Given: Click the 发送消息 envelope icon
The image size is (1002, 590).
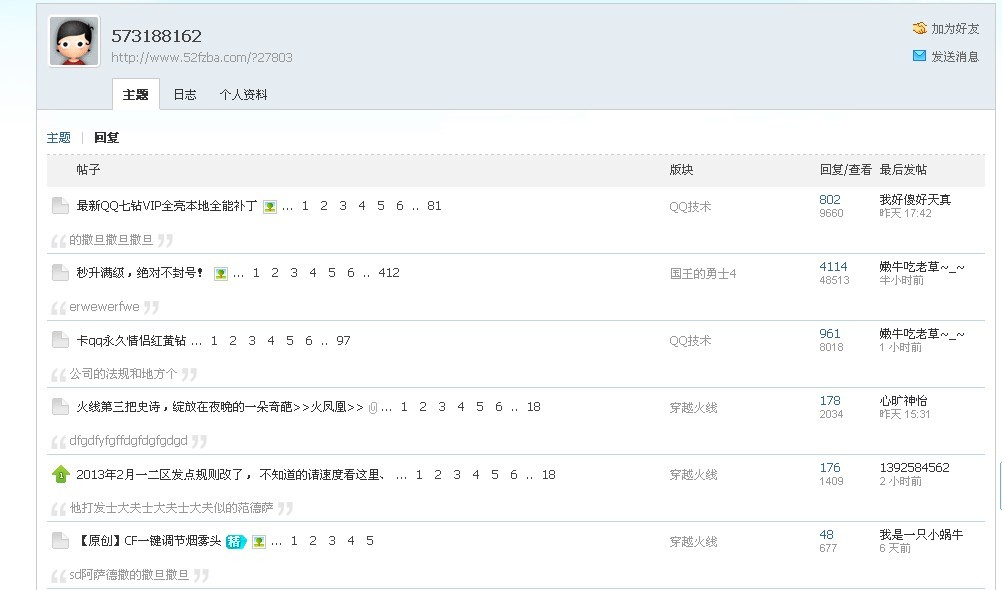Looking at the screenshot, I should click(x=919, y=56).
